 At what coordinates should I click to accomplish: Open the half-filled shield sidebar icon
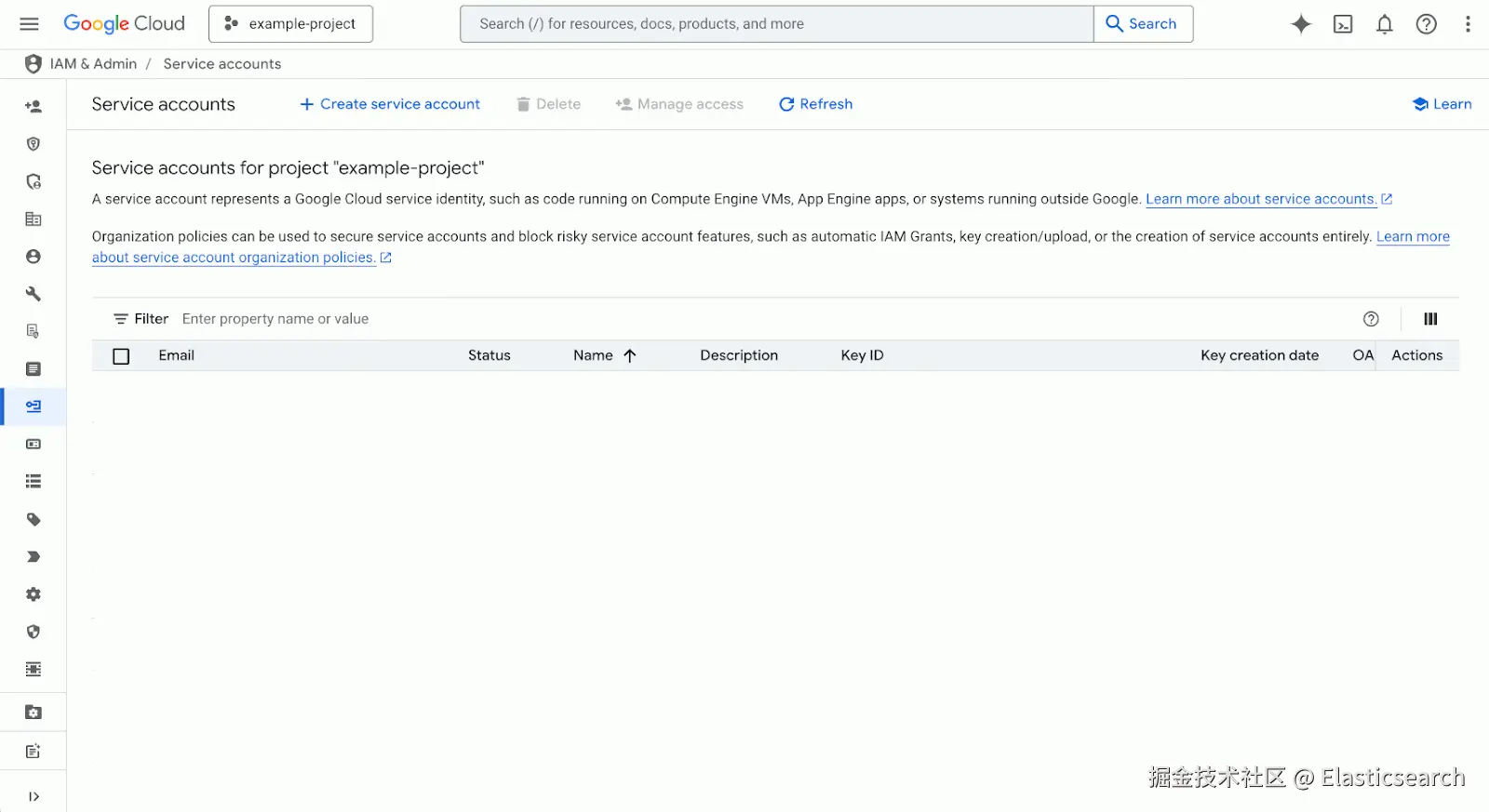[x=34, y=632]
